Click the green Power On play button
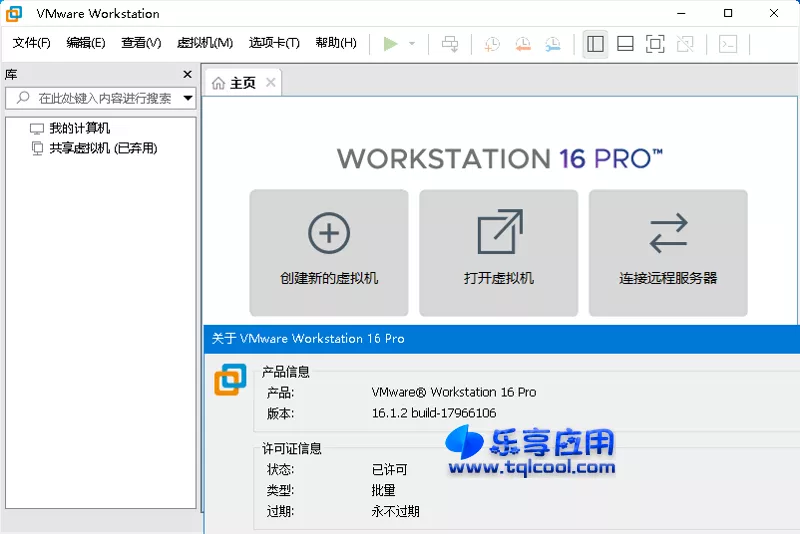The width and height of the screenshot is (800, 534). click(x=391, y=44)
